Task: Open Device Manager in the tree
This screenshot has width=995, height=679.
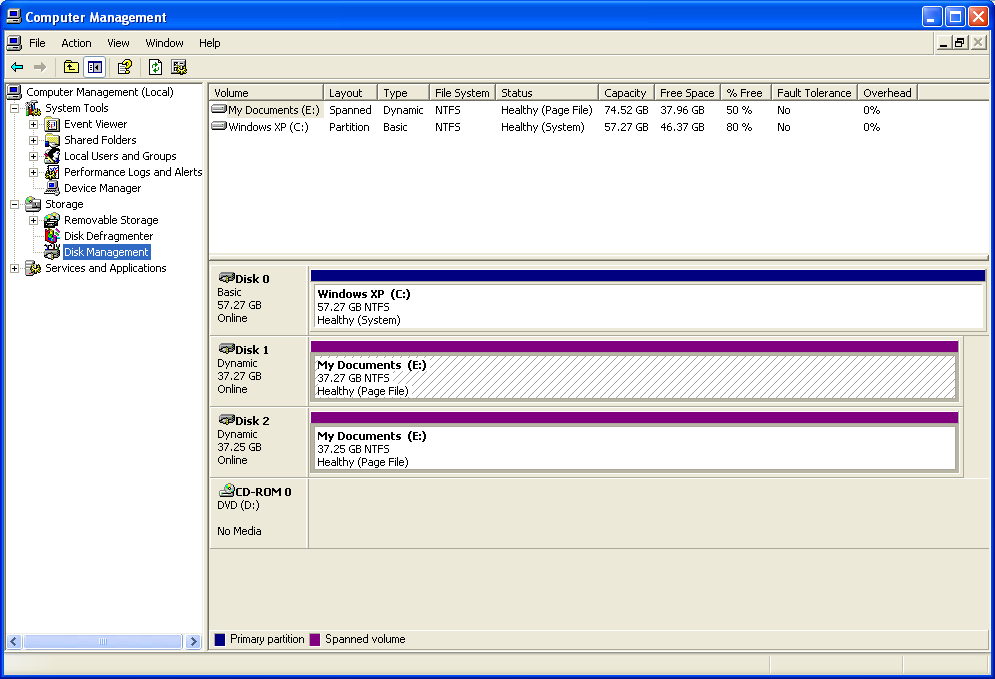Action: (102, 188)
